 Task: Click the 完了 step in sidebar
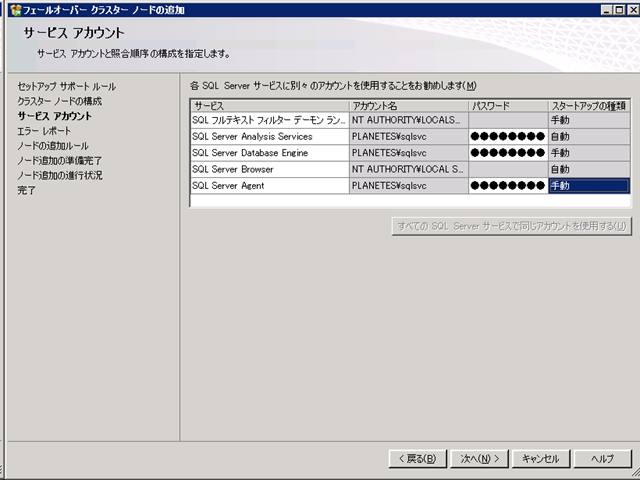coord(27,190)
